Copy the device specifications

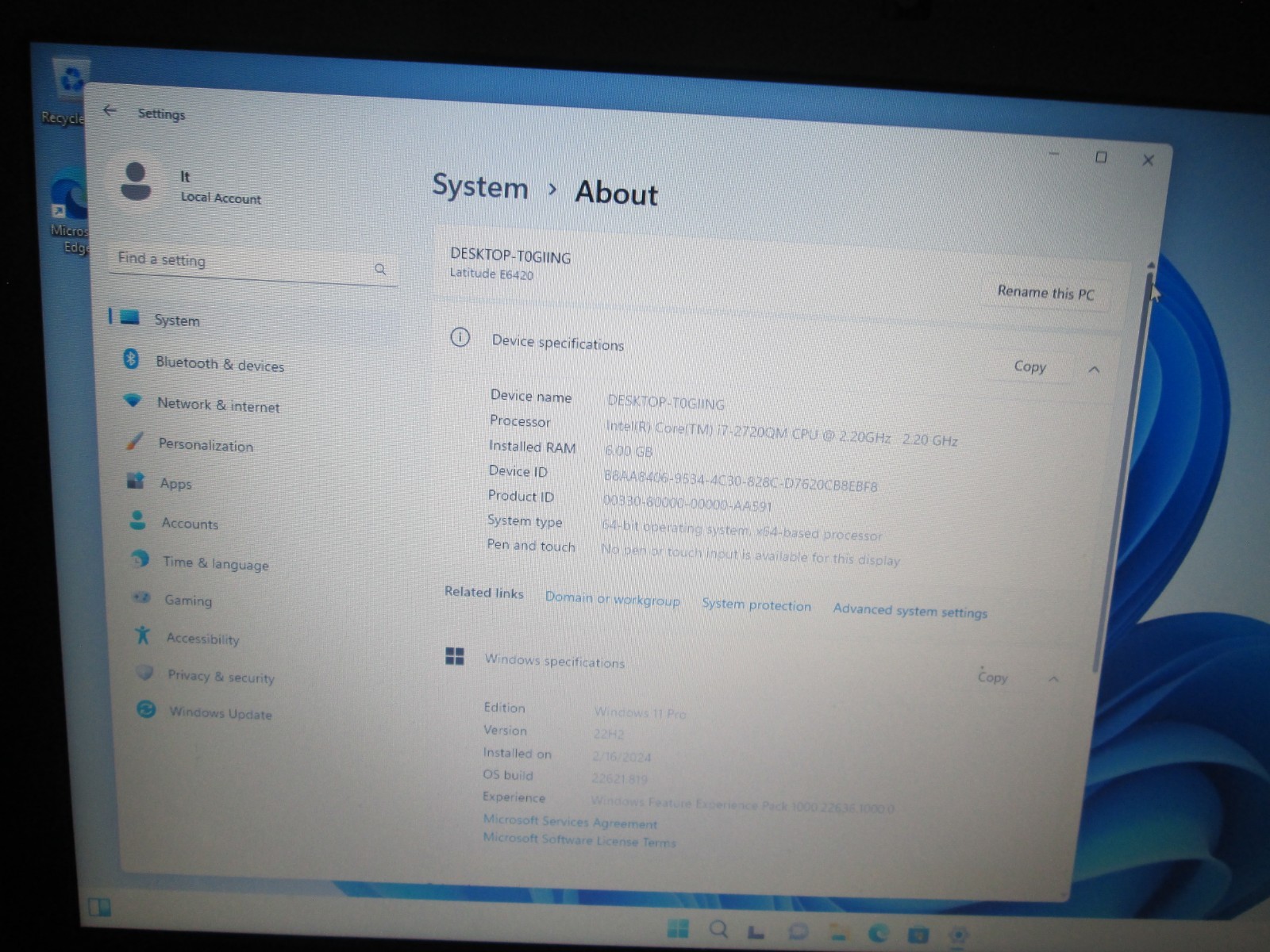1029,367
